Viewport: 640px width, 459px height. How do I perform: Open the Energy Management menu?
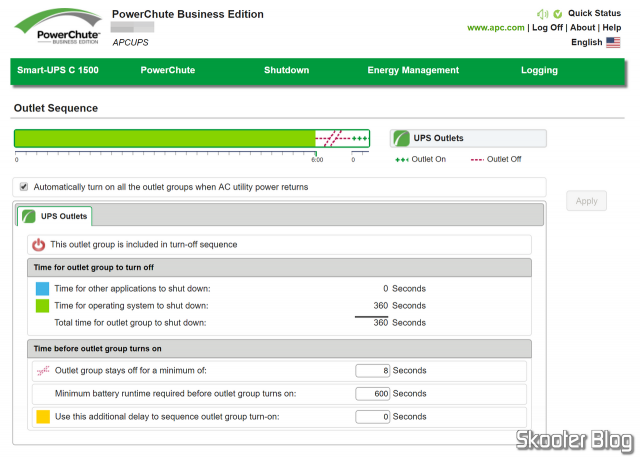click(x=413, y=70)
